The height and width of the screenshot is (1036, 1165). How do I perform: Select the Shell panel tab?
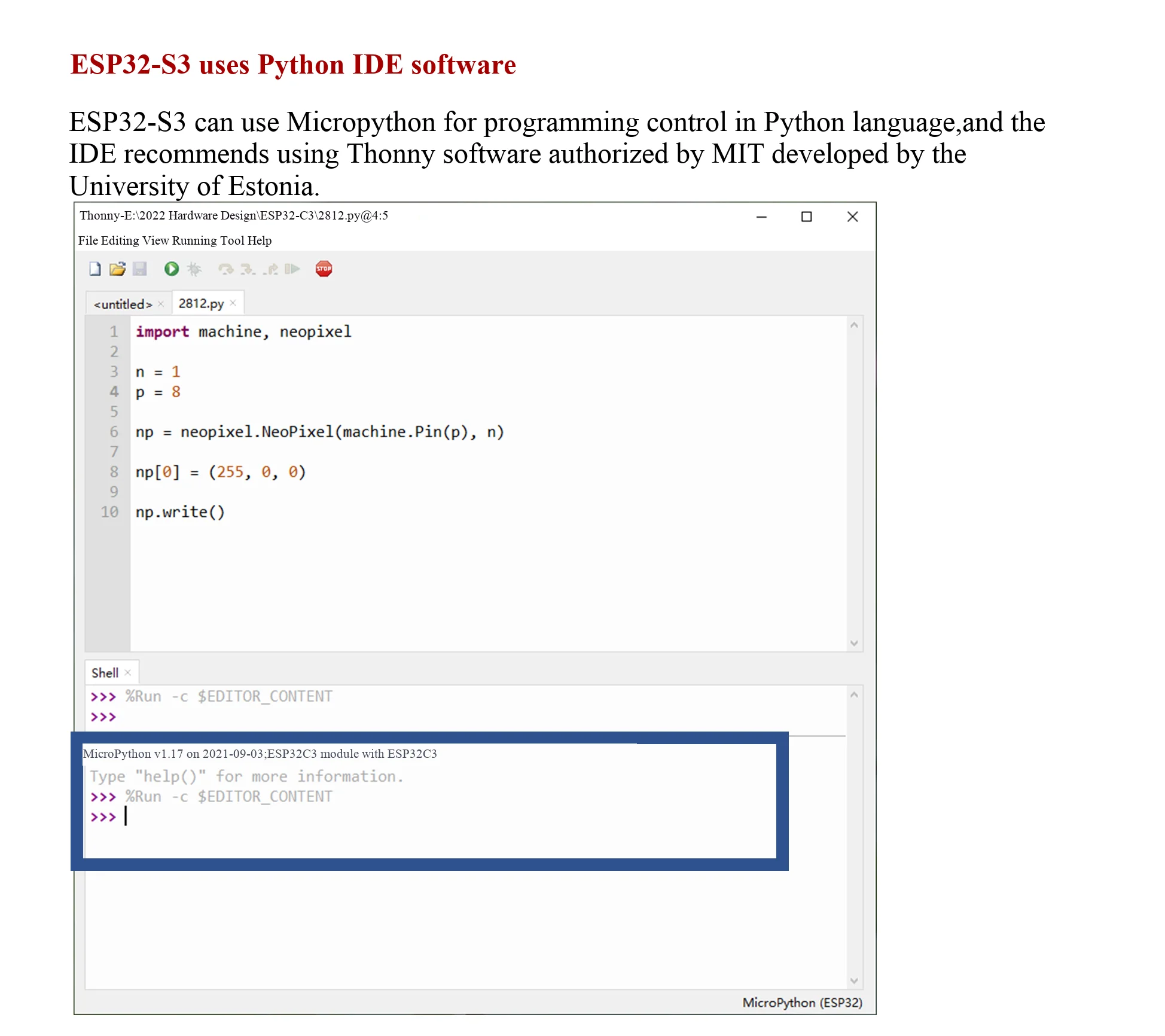[x=105, y=673]
